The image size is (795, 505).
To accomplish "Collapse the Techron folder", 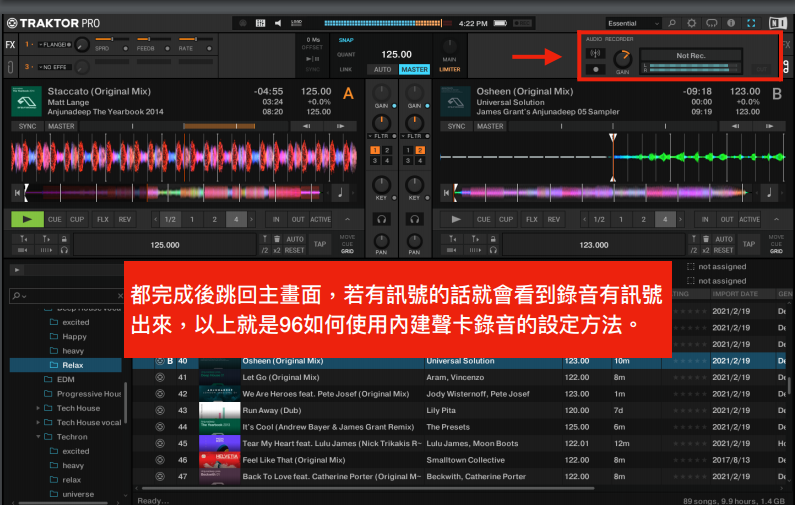I will coord(38,437).
